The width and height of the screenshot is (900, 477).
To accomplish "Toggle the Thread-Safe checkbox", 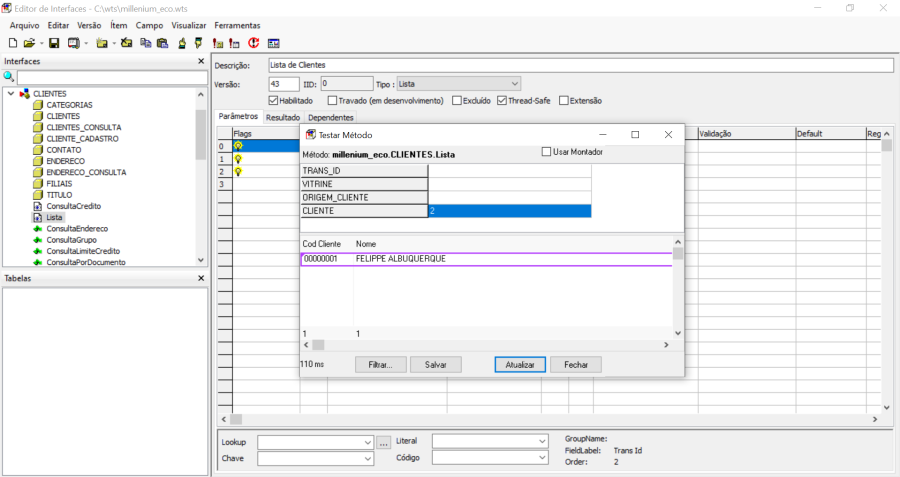I will pos(502,100).
